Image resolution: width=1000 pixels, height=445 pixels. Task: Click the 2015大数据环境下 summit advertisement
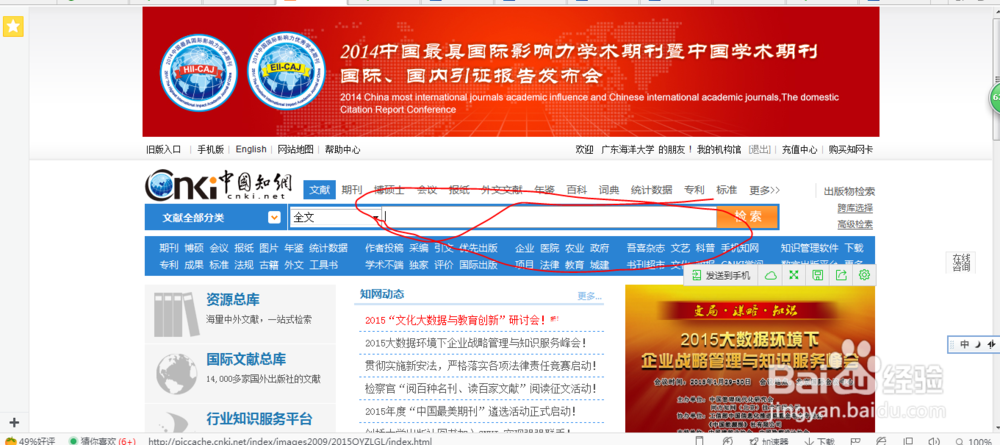coord(750,359)
